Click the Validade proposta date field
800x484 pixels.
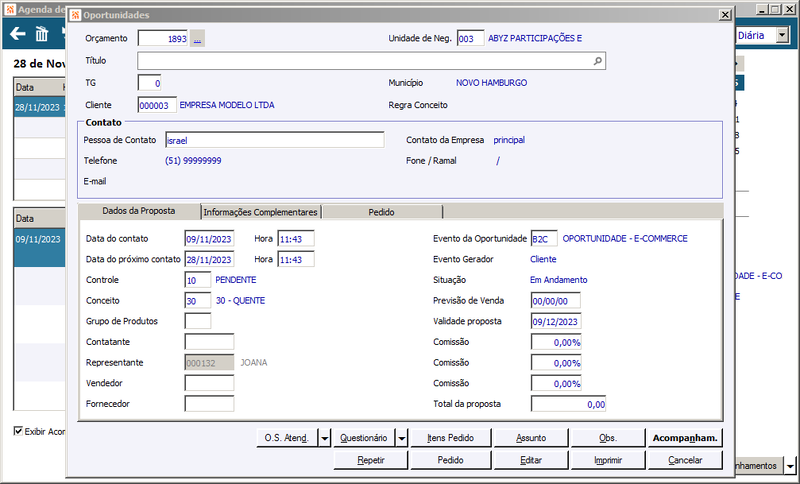coord(556,321)
